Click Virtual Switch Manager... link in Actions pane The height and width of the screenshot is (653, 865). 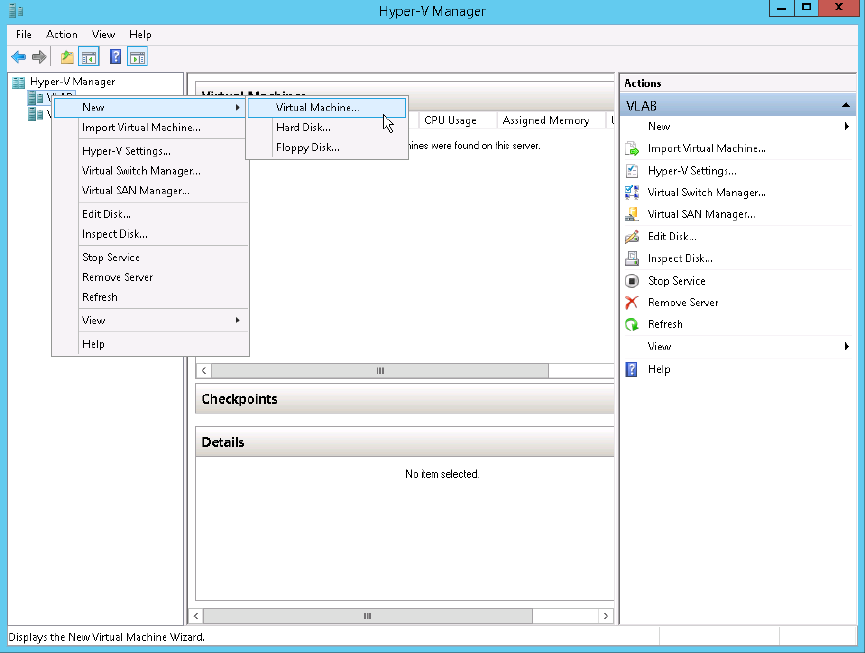706,192
